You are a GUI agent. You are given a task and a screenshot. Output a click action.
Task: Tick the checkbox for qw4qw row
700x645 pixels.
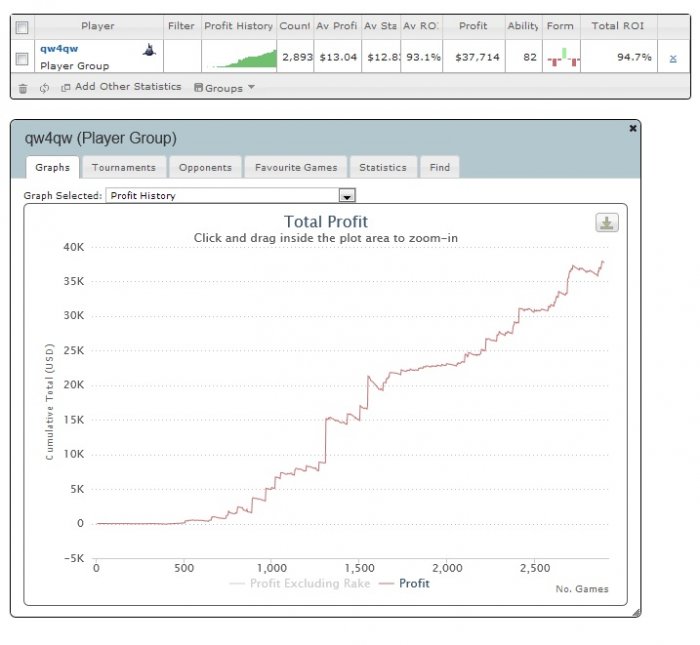coord(22,58)
